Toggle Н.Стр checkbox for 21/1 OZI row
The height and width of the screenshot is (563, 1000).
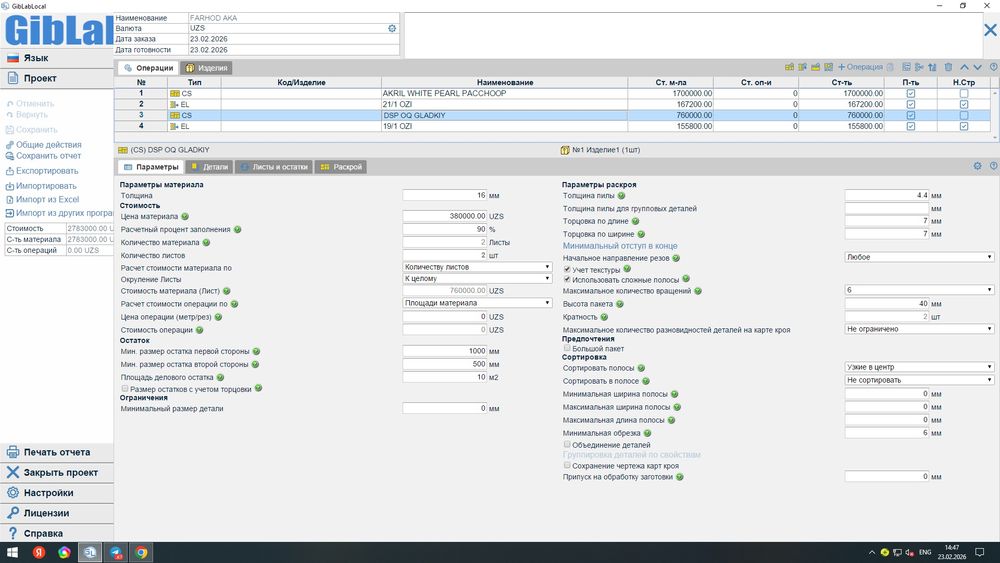[964, 104]
